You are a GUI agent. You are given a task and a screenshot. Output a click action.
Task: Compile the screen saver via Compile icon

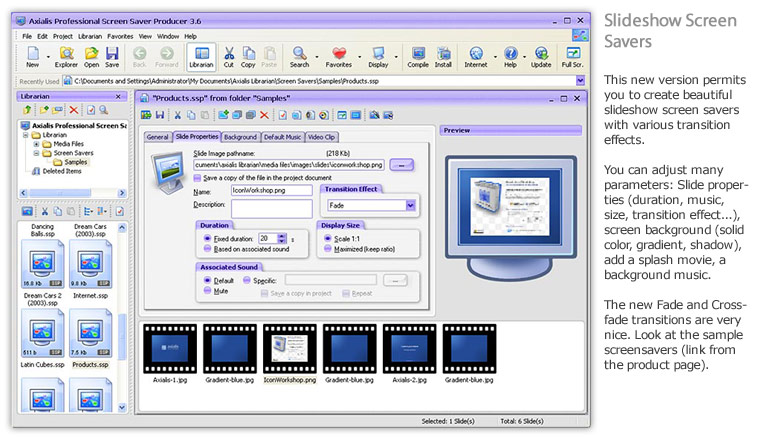coord(418,57)
